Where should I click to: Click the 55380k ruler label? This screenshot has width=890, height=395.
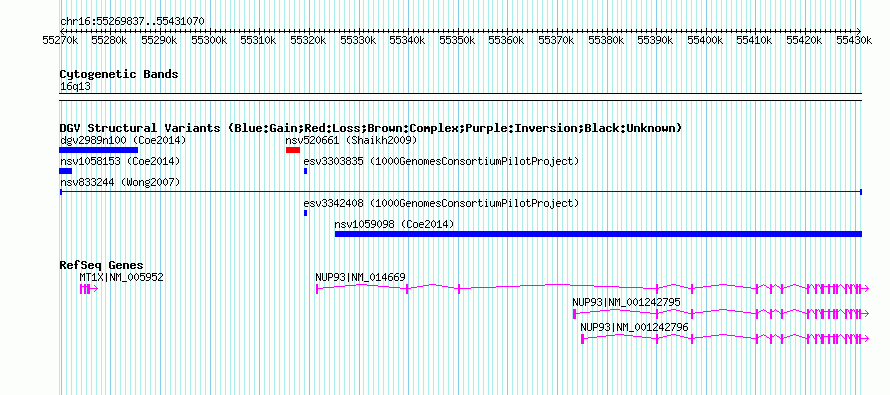point(606,40)
